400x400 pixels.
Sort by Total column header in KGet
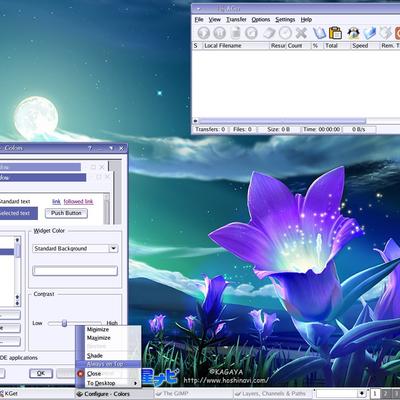click(x=337, y=46)
